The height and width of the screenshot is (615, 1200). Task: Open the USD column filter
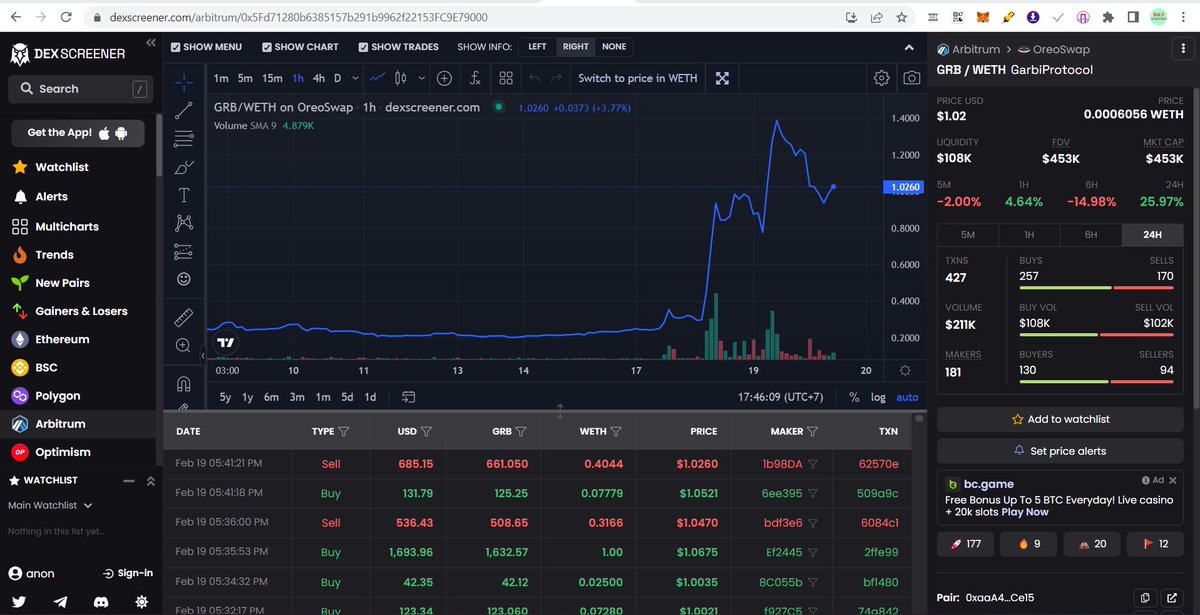tap(426, 432)
